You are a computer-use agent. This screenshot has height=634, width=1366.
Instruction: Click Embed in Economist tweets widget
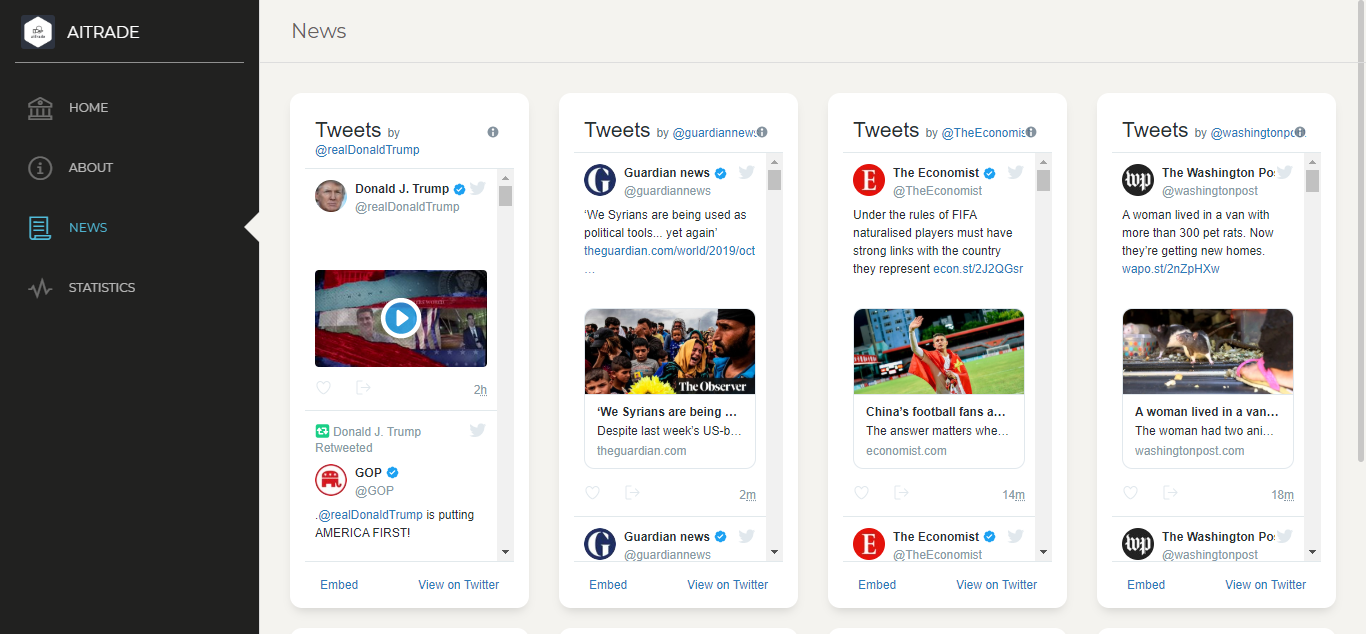(877, 585)
